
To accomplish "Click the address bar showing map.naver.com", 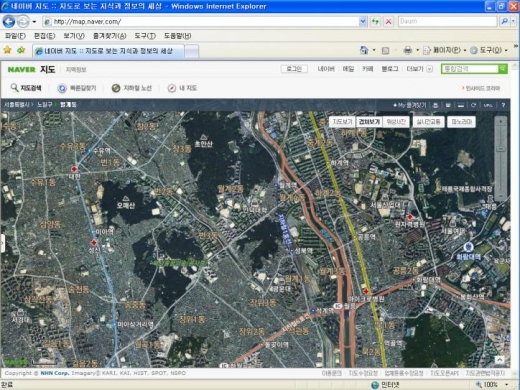I will tap(201, 22).
